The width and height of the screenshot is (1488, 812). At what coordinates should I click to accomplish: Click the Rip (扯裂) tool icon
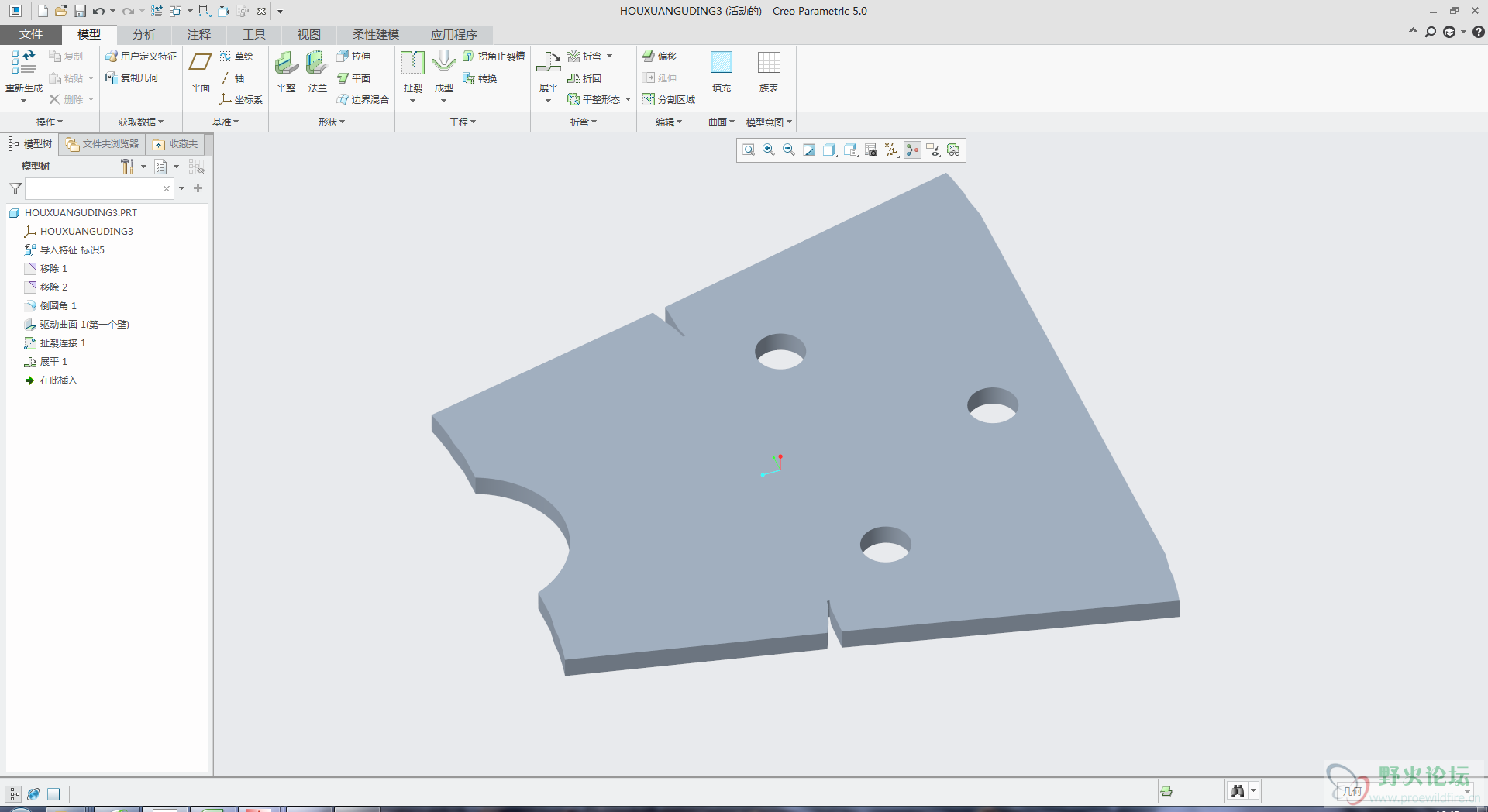tap(413, 63)
